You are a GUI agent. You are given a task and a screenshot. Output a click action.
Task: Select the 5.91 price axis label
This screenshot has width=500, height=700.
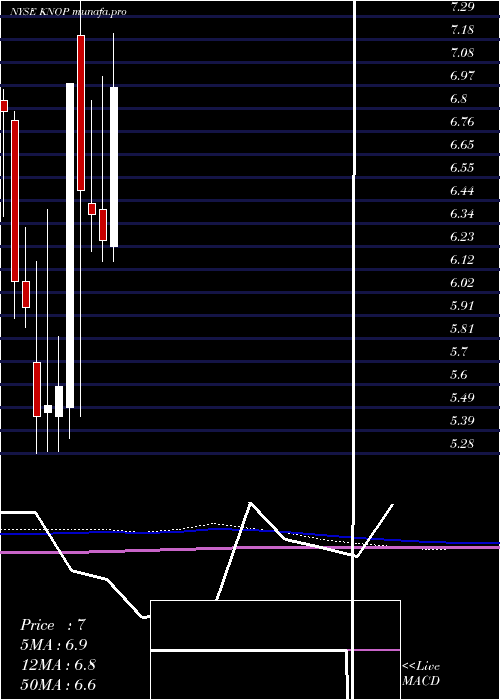462,306
